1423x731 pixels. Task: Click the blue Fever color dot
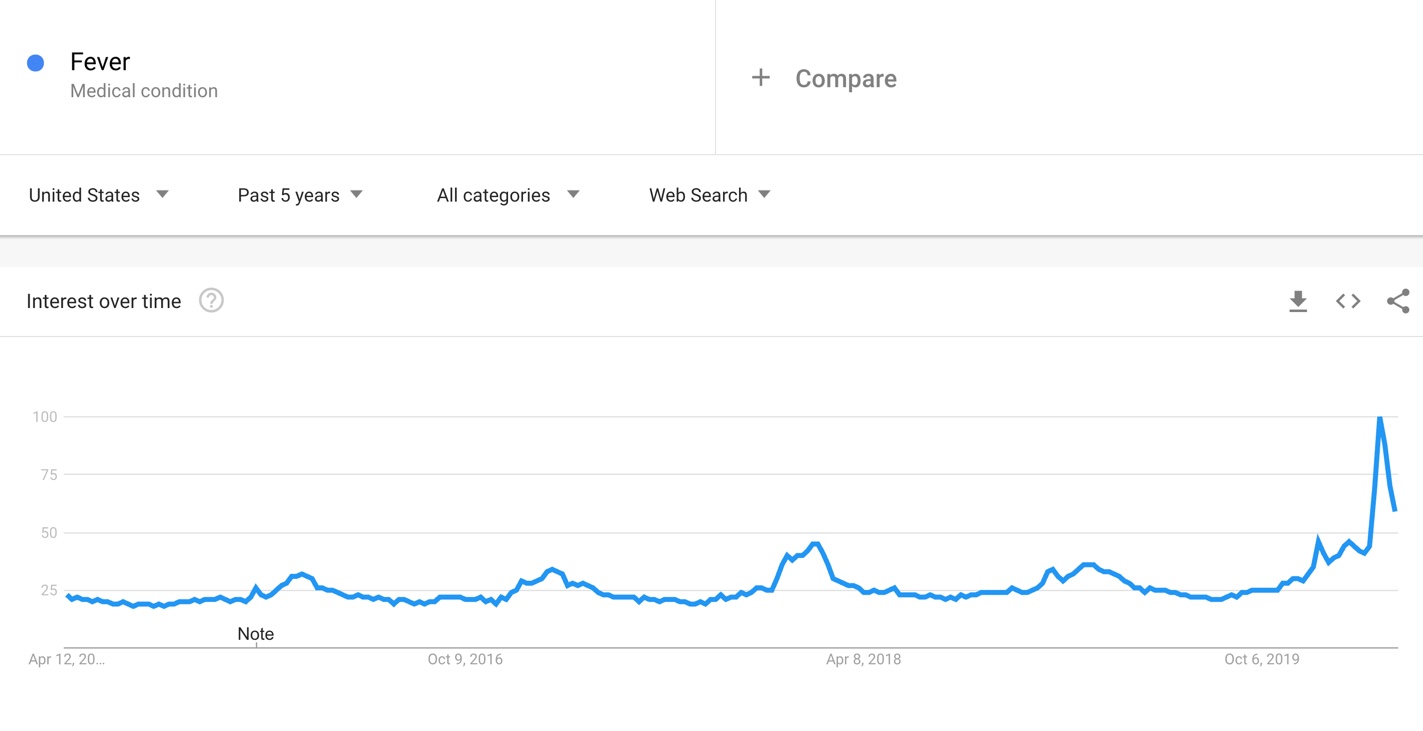point(35,63)
